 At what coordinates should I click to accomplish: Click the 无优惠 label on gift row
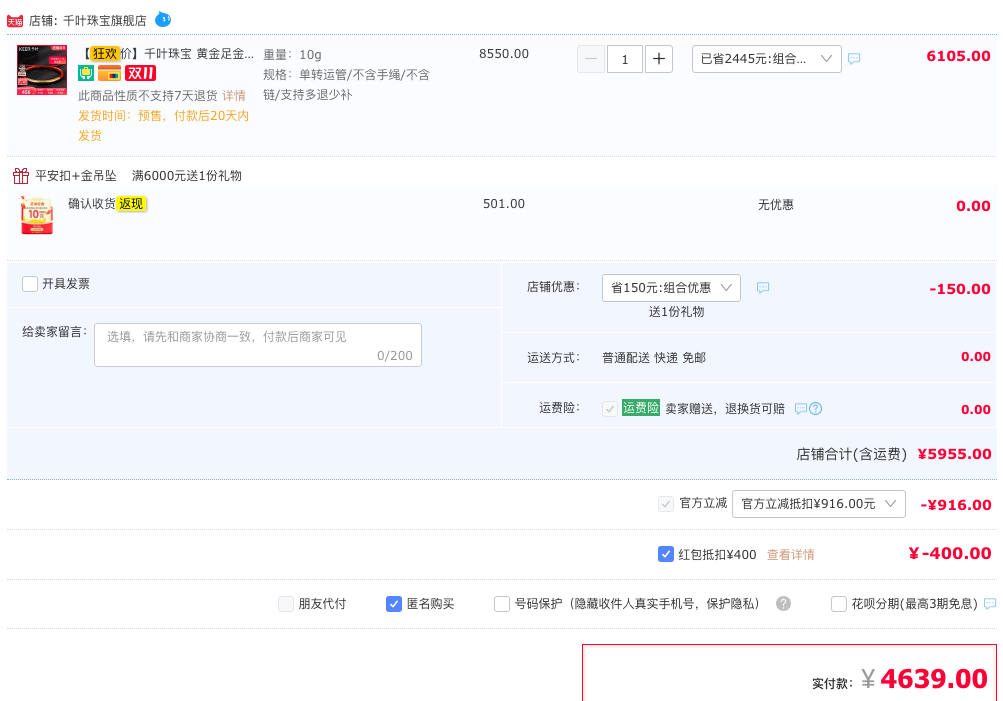coord(775,205)
